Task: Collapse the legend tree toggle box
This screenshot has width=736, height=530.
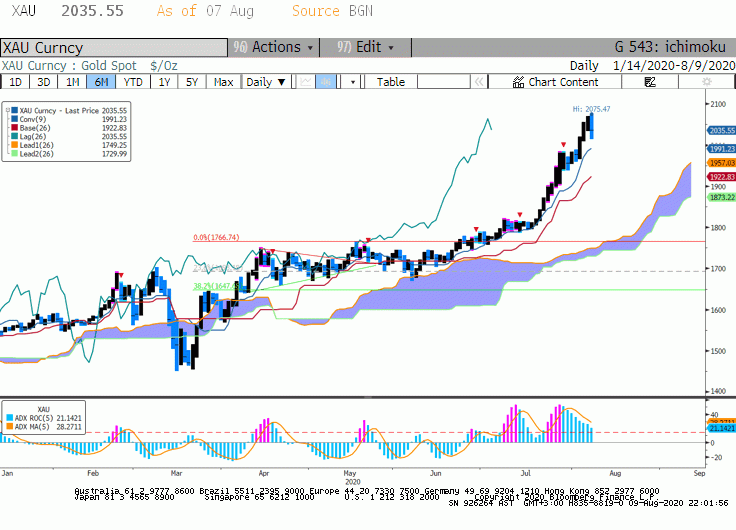Action: tap(8, 110)
